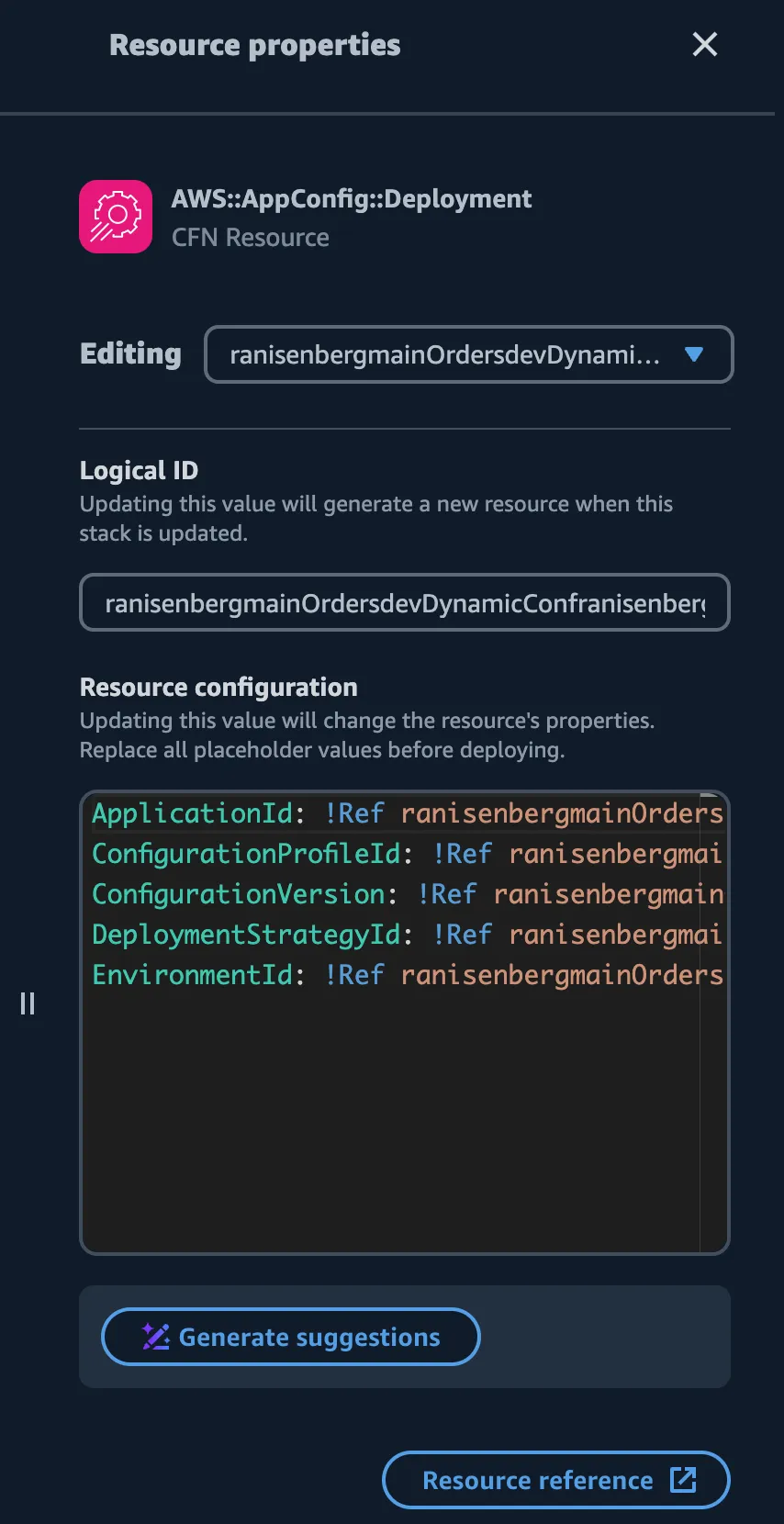Expand the ranisenbergmainOrdersdevDynami selector
This screenshot has height=1524, width=784.
[x=469, y=354]
